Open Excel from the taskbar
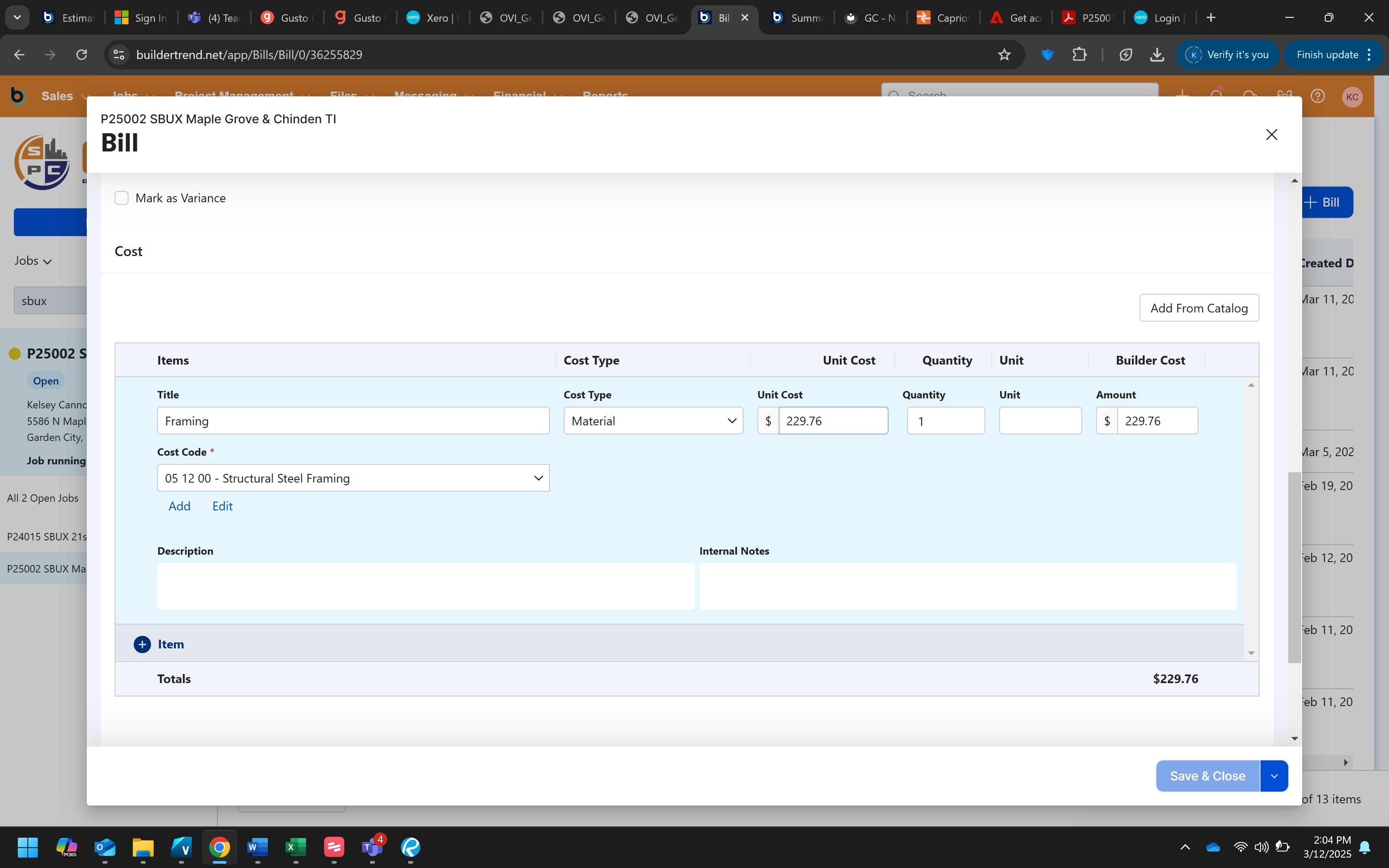Image resolution: width=1389 pixels, height=868 pixels. point(296,847)
